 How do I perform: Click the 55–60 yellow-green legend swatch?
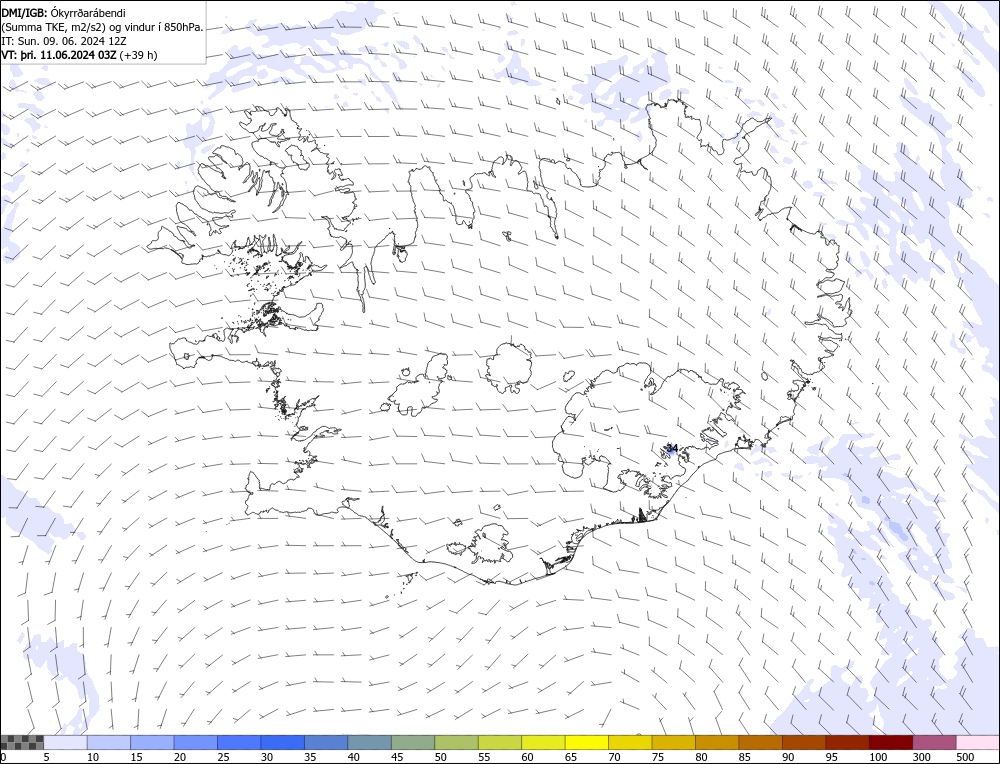(x=499, y=742)
